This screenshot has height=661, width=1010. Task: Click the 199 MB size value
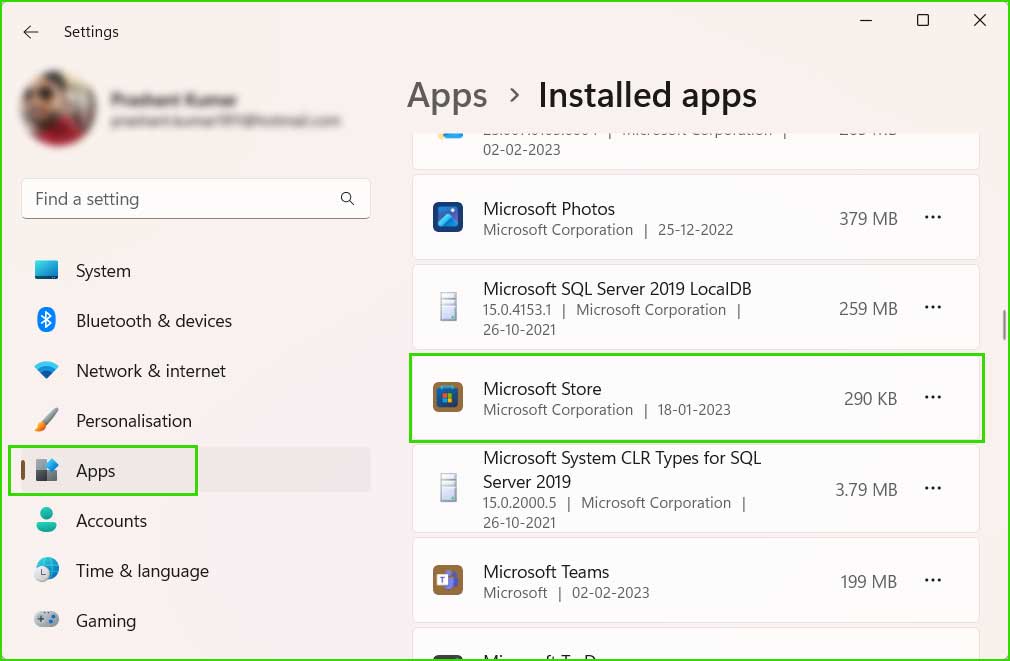click(x=868, y=582)
